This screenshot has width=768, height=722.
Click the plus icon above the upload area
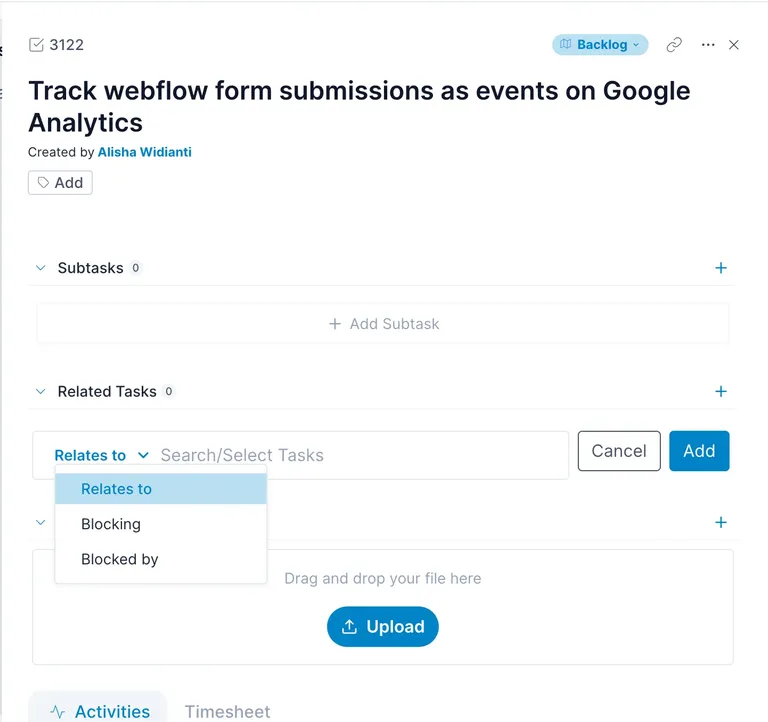click(721, 523)
